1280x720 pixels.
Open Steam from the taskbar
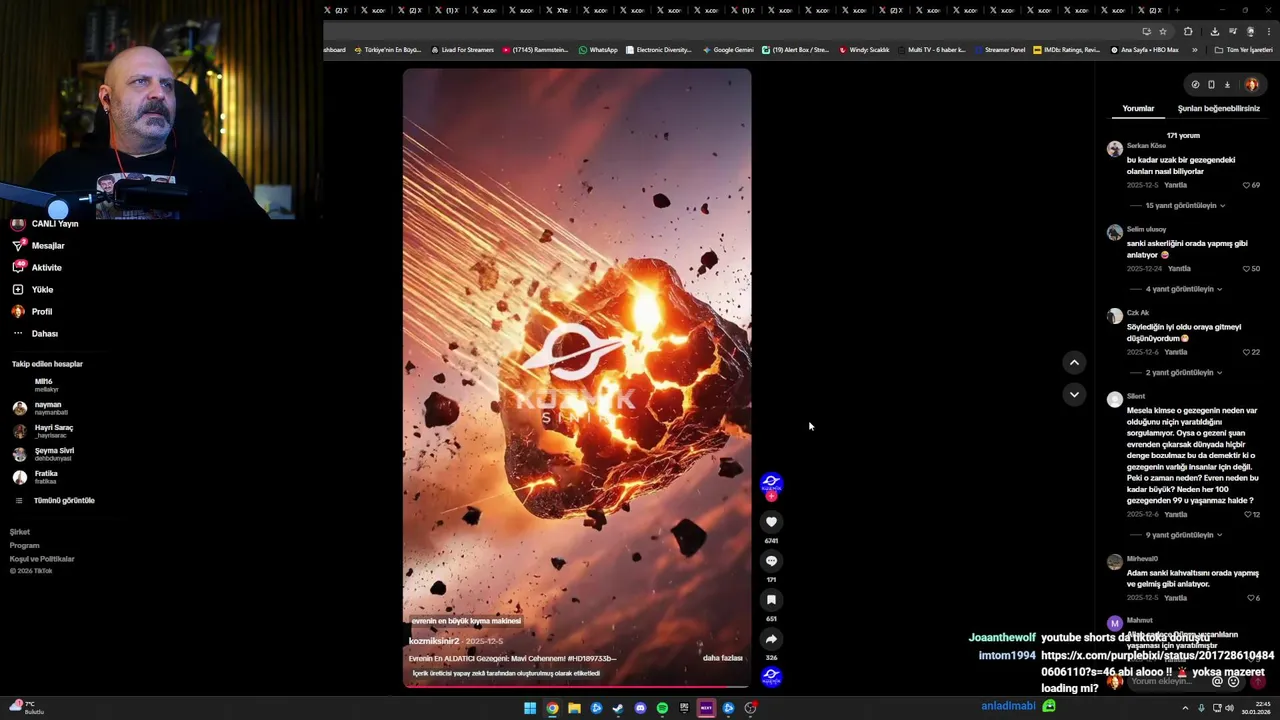coord(618,708)
